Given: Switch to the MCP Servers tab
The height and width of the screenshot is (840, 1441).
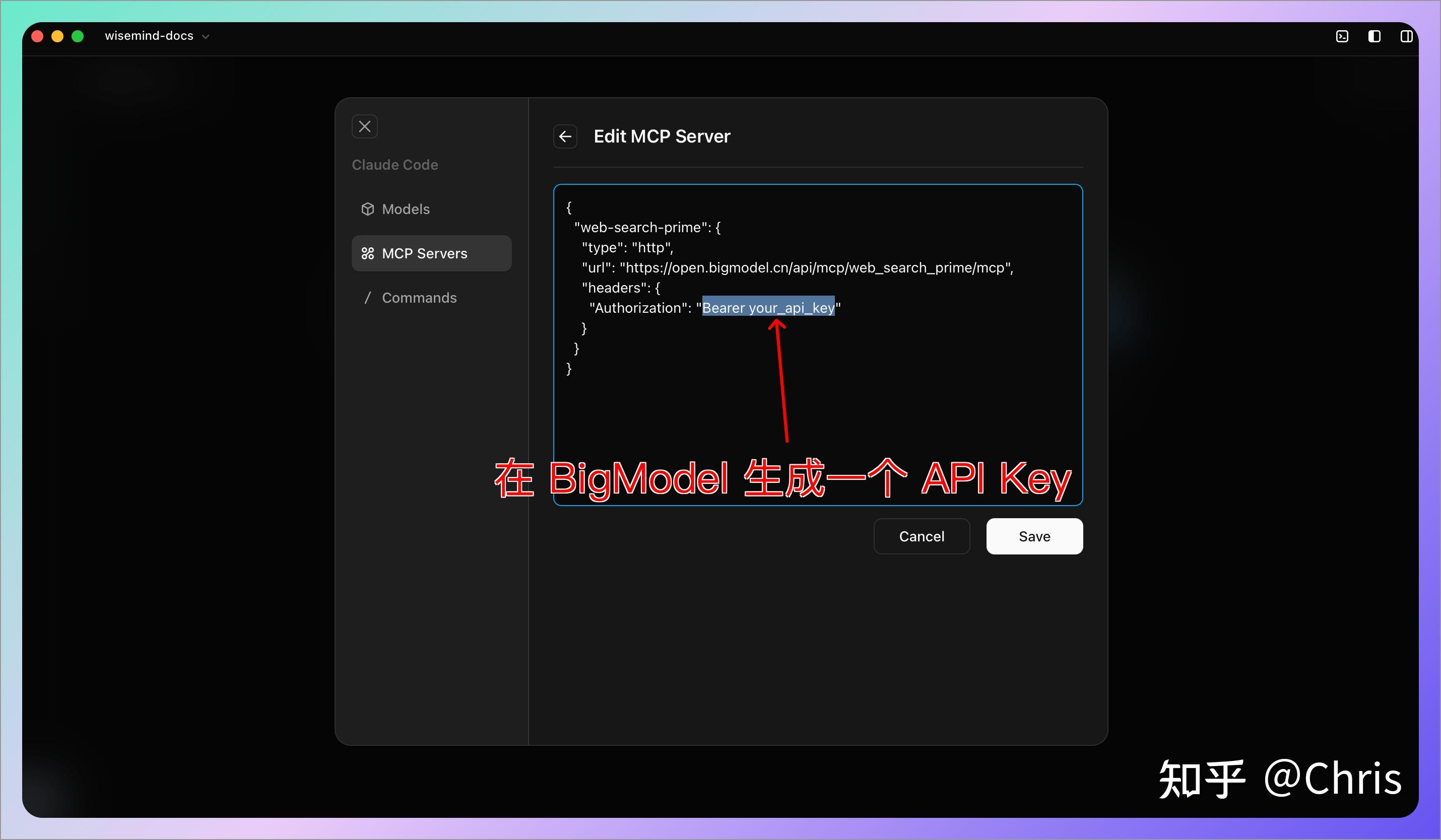Looking at the screenshot, I should click(424, 253).
